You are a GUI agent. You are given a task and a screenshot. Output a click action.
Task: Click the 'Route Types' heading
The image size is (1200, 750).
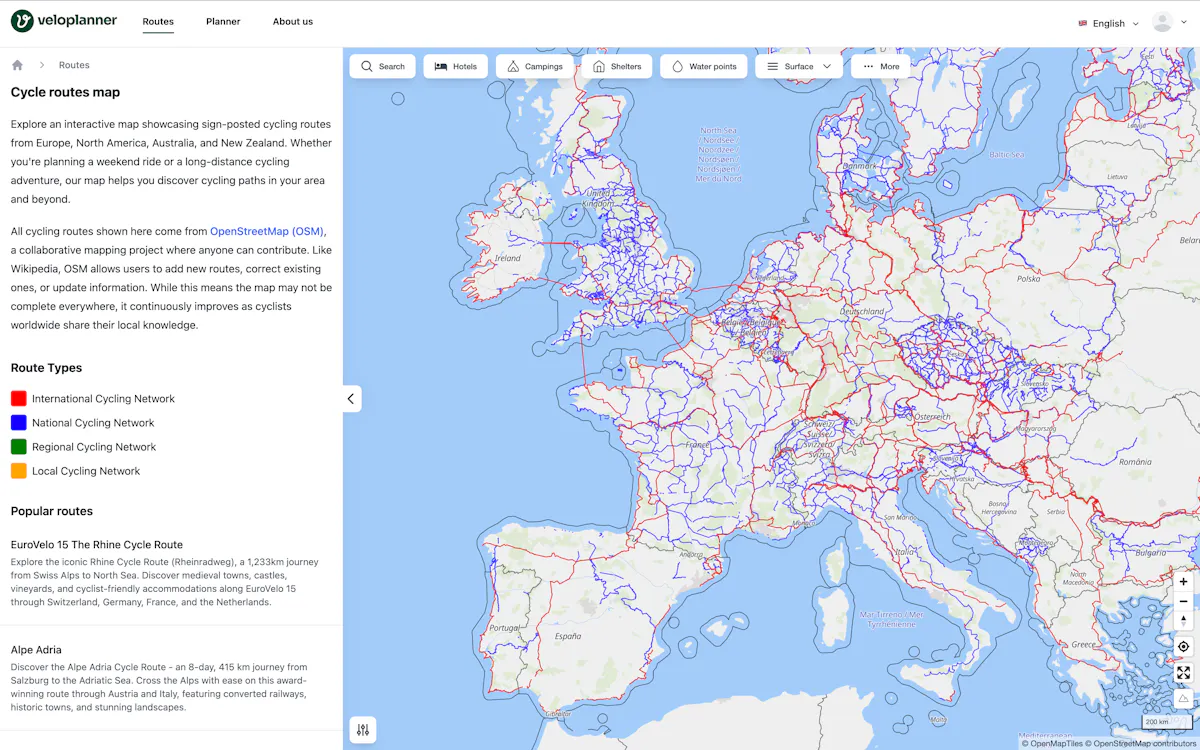tap(46, 368)
